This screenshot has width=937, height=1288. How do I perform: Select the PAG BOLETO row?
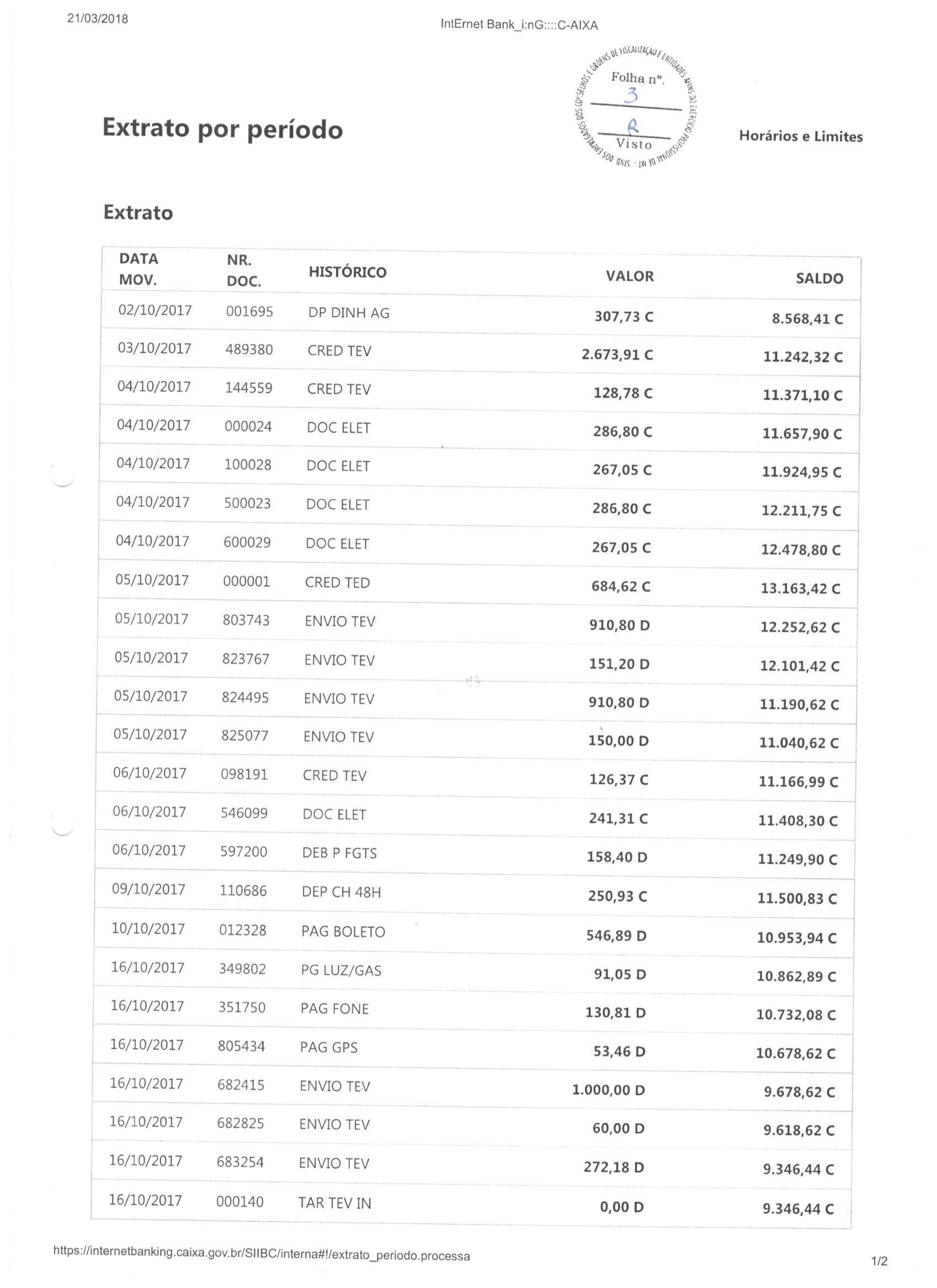(x=343, y=932)
